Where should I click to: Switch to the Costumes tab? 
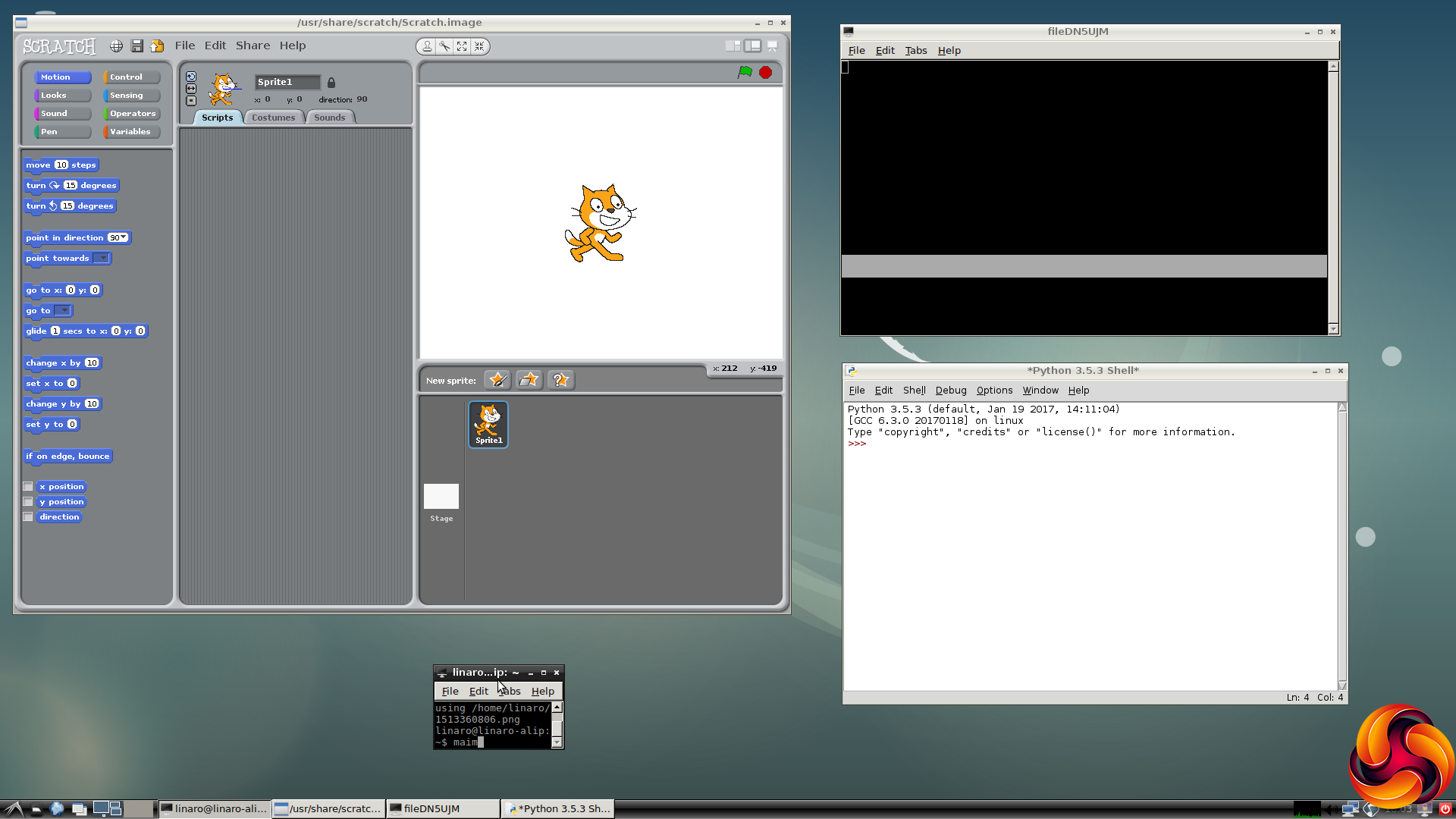pos(273,118)
